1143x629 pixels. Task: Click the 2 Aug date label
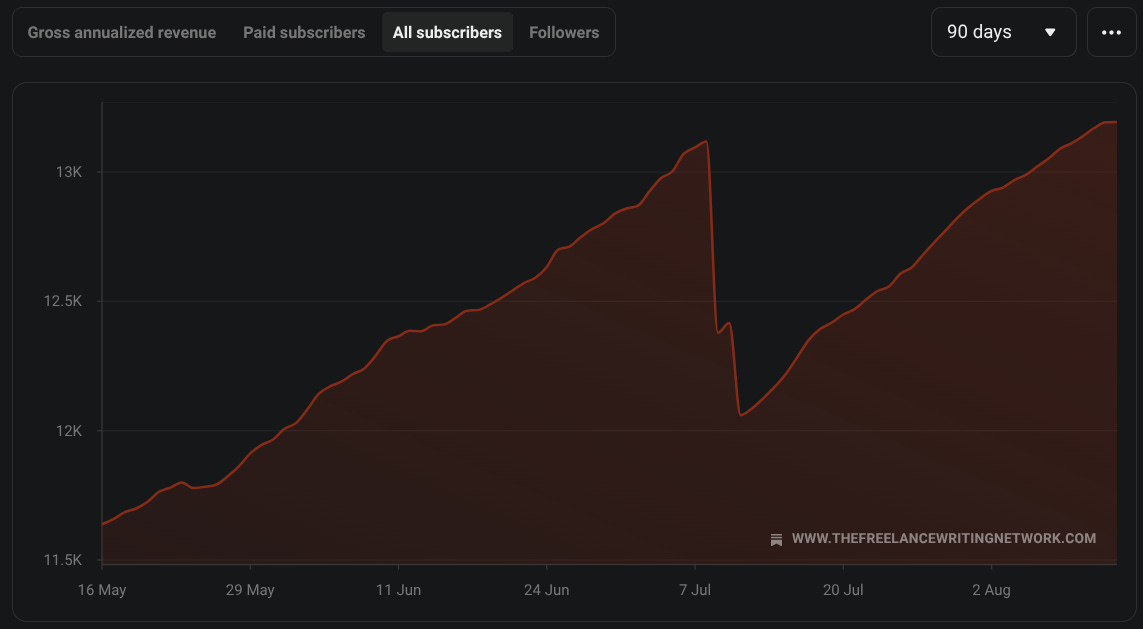(x=991, y=590)
